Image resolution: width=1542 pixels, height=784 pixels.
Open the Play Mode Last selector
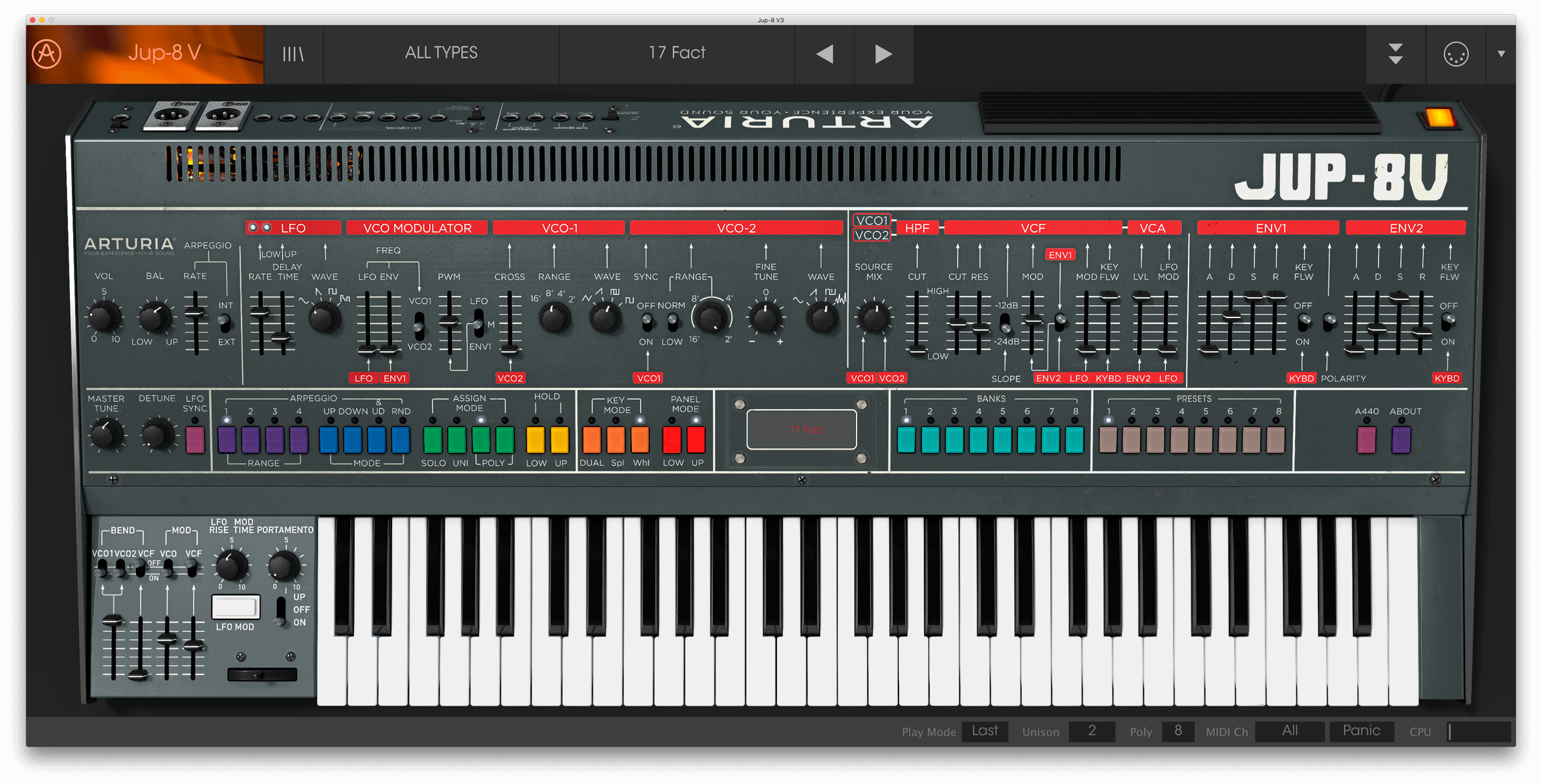(x=985, y=731)
